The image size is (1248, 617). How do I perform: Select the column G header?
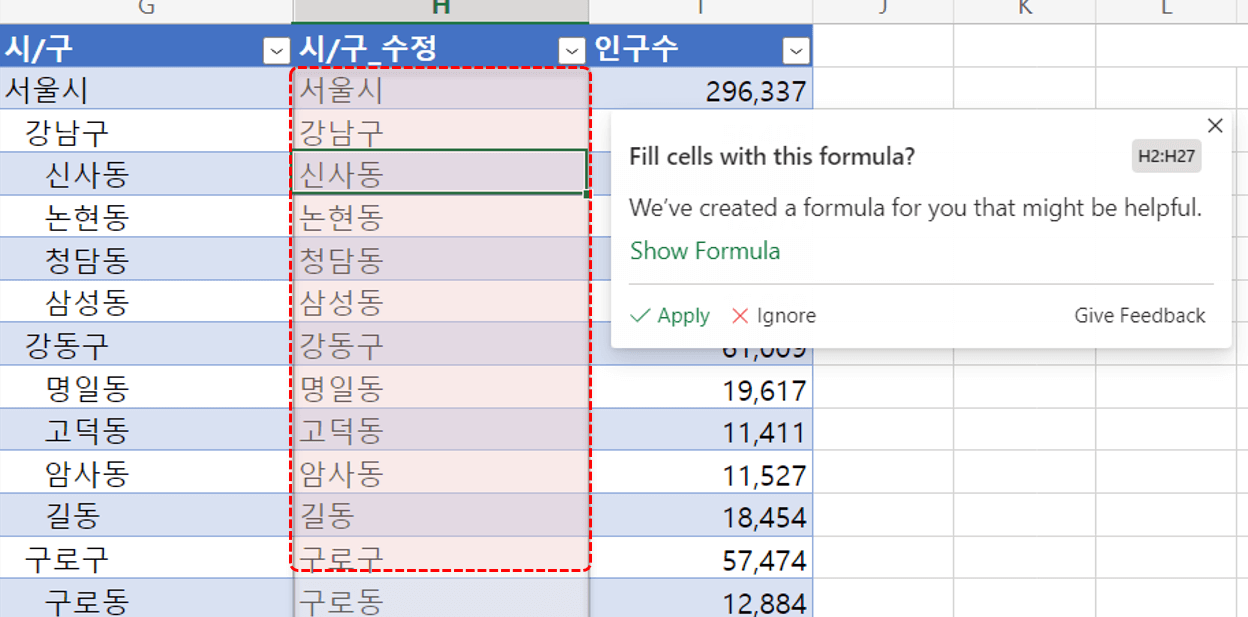[146, 10]
